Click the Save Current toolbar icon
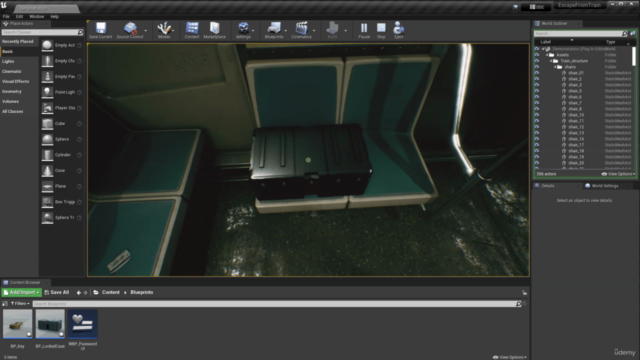Image resolution: width=640 pixels, height=360 pixels. [x=100, y=28]
